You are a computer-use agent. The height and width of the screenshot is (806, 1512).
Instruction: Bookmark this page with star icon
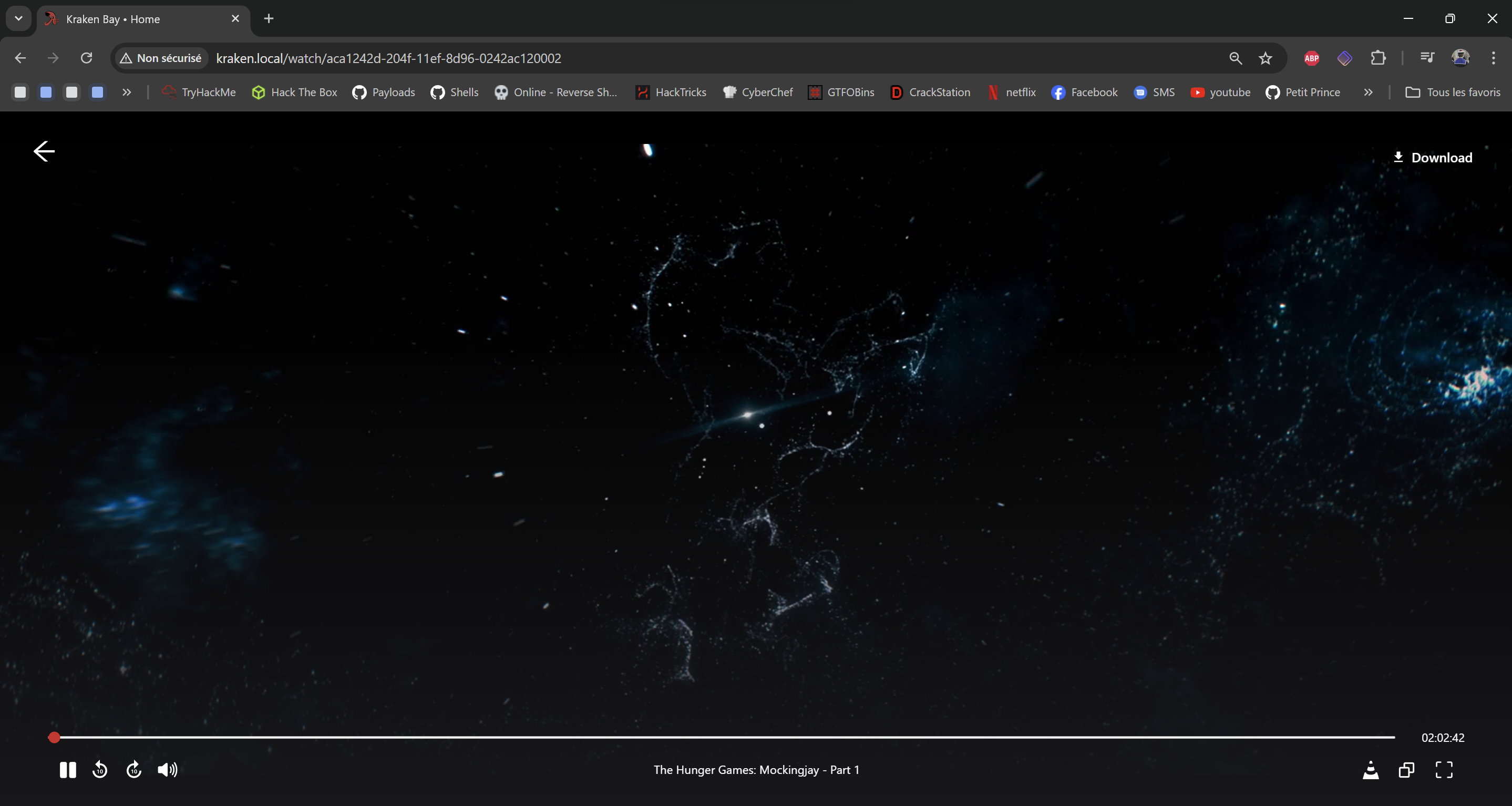pyautogui.click(x=1266, y=58)
